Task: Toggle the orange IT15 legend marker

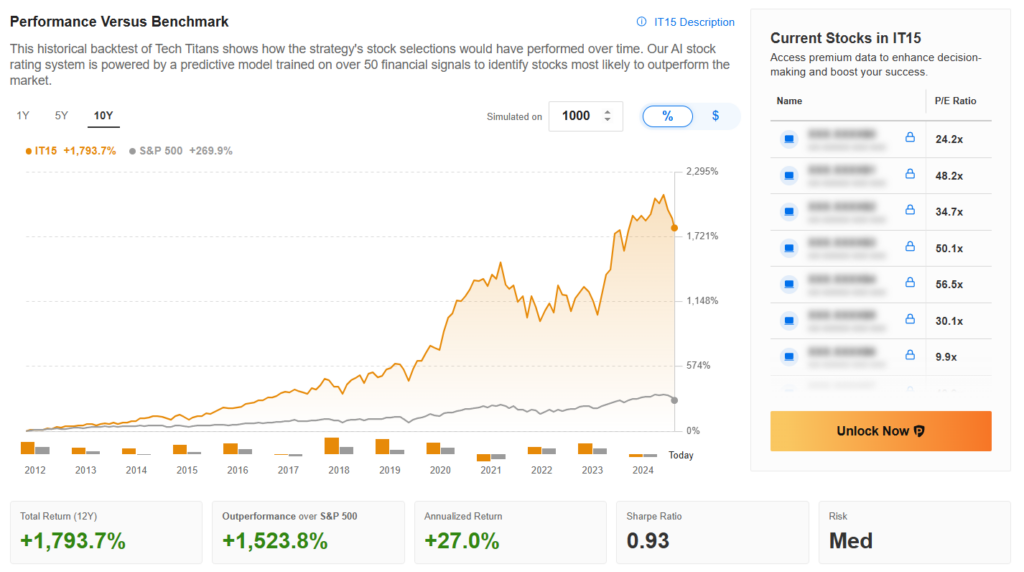Action: tap(28, 151)
